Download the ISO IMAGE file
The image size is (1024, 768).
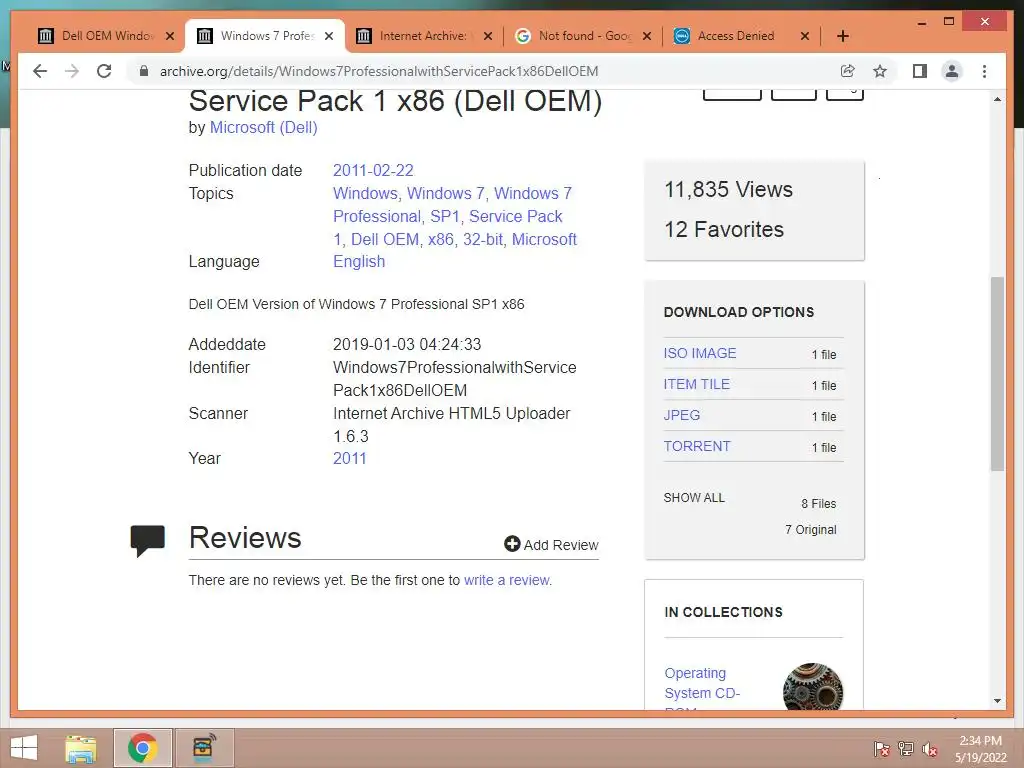(x=699, y=353)
